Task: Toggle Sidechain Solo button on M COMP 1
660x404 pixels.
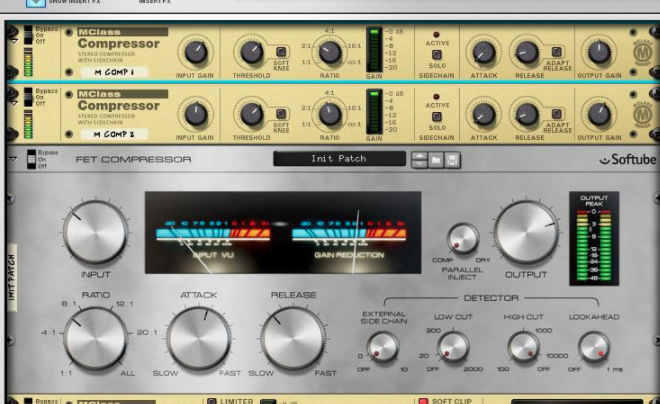Action: tap(436, 55)
